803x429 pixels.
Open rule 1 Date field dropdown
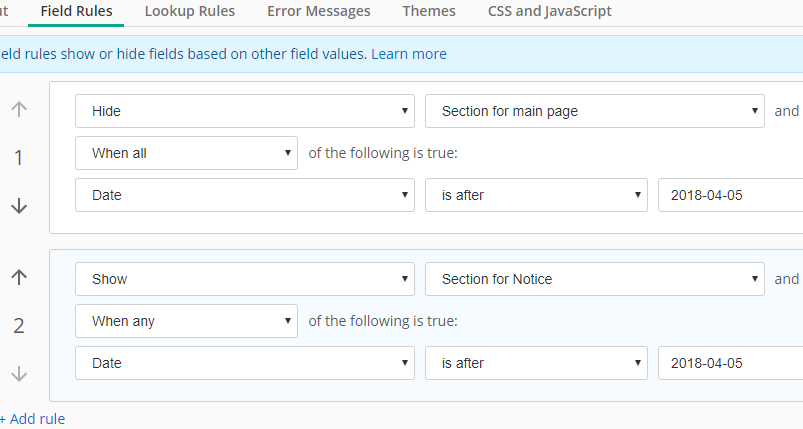point(245,195)
